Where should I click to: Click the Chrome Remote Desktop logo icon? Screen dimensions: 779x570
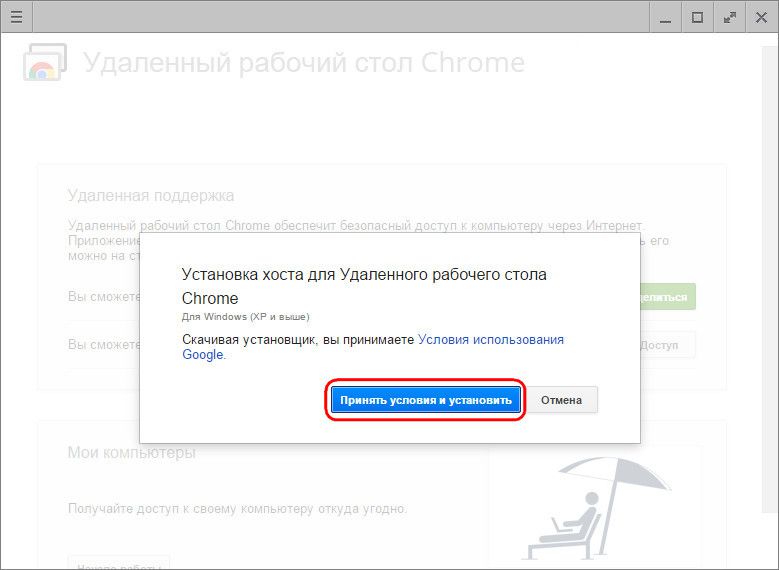tap(44, 62)
